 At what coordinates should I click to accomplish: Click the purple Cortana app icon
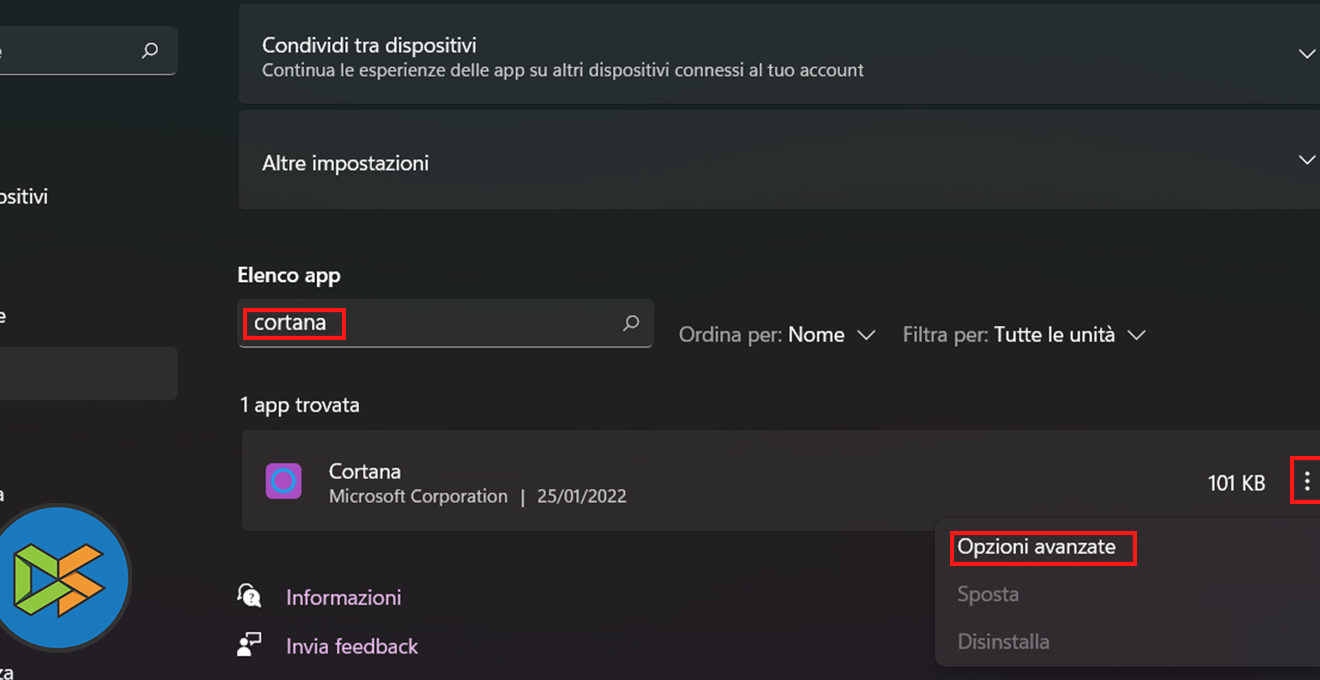[x=284, y=481]
